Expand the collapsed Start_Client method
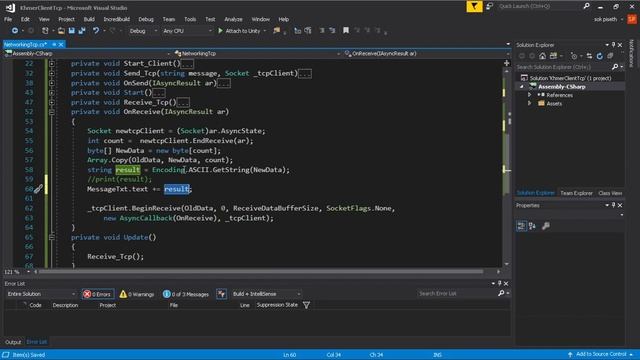Screen dimensions: 640x360 click(51, 64)
